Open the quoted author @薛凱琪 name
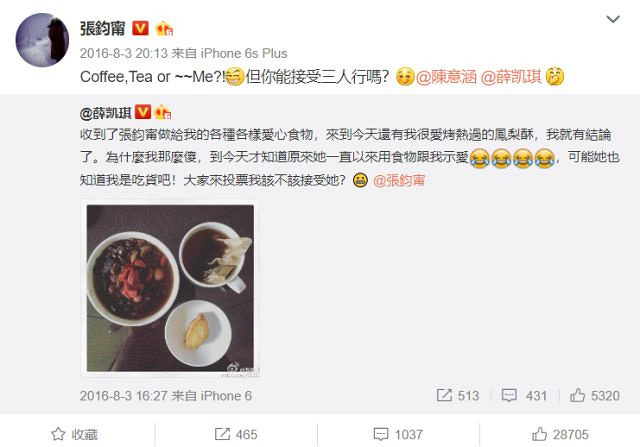640x447 pixels. click(x=106, y=113)
